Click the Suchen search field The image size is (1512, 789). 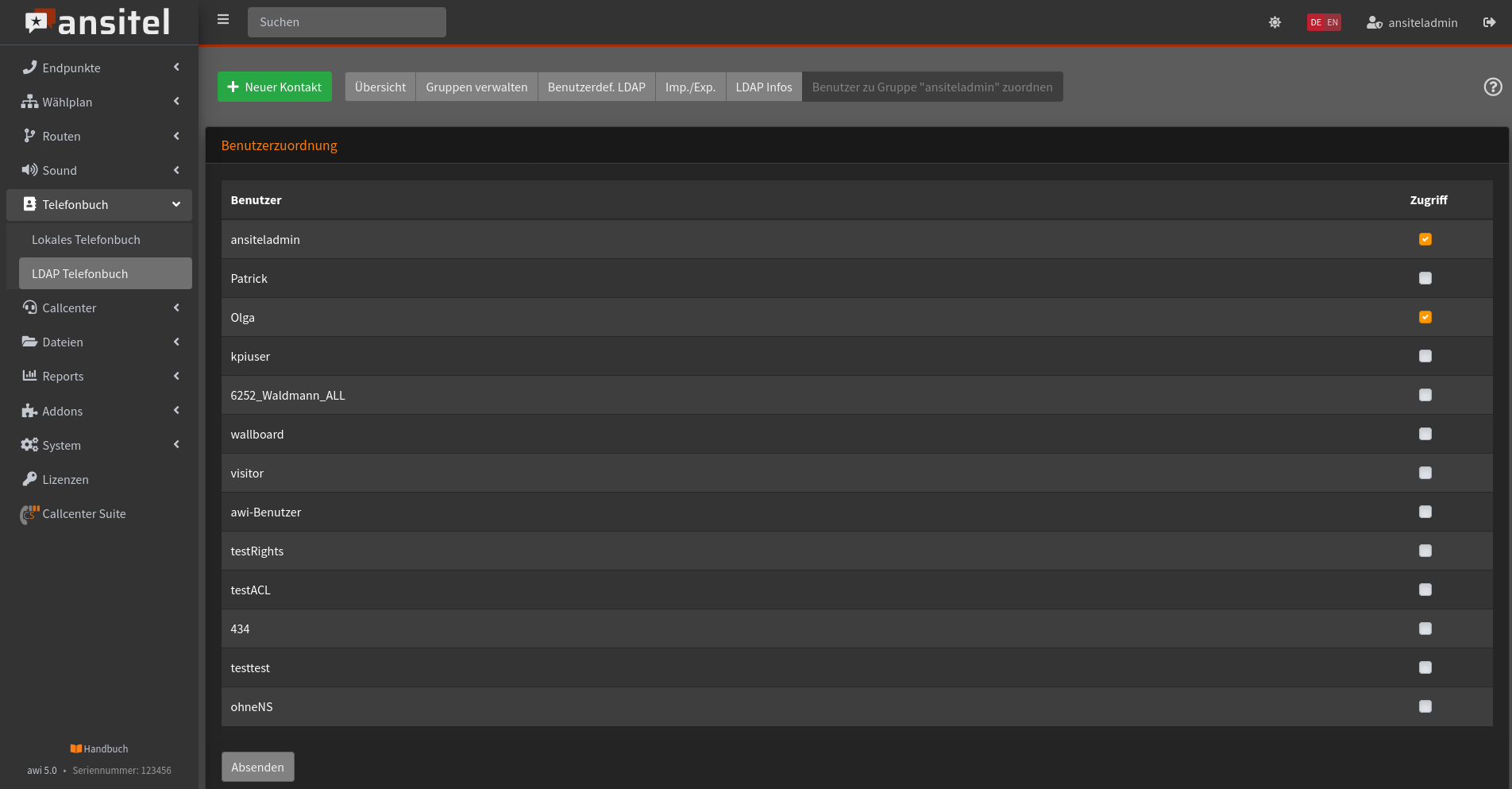coord(346,22)
